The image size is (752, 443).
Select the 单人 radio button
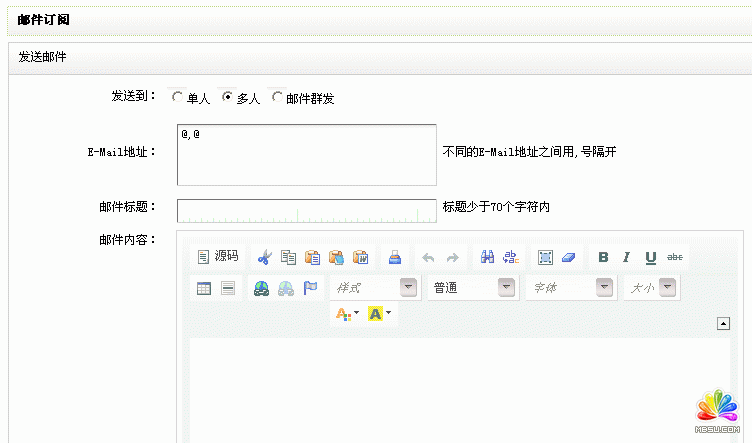click(177, 98)
